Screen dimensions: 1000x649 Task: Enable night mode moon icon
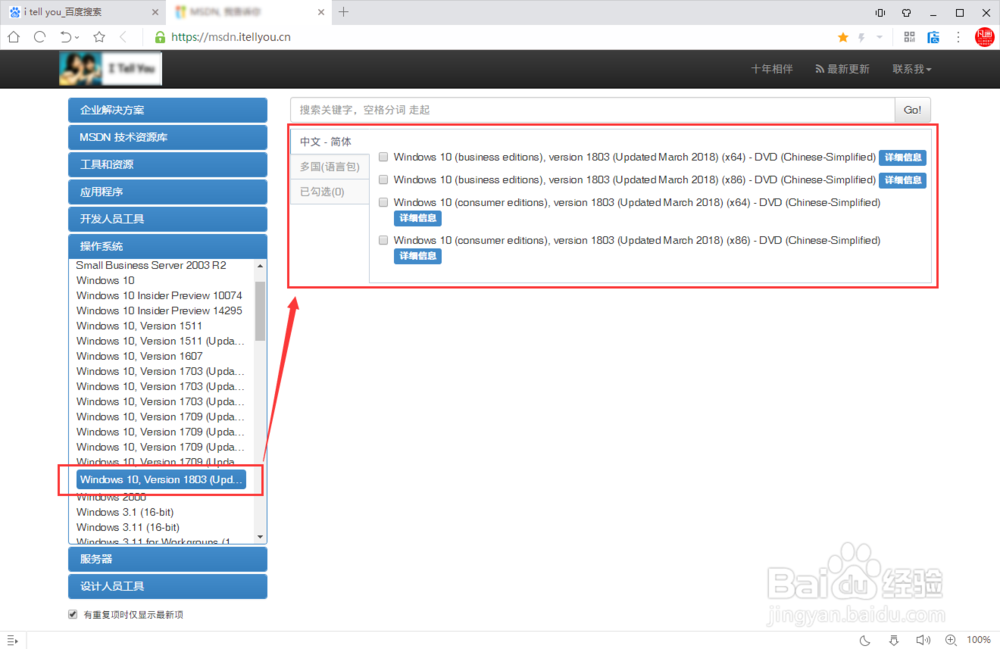pyautogui.click(x=865, y=640)
